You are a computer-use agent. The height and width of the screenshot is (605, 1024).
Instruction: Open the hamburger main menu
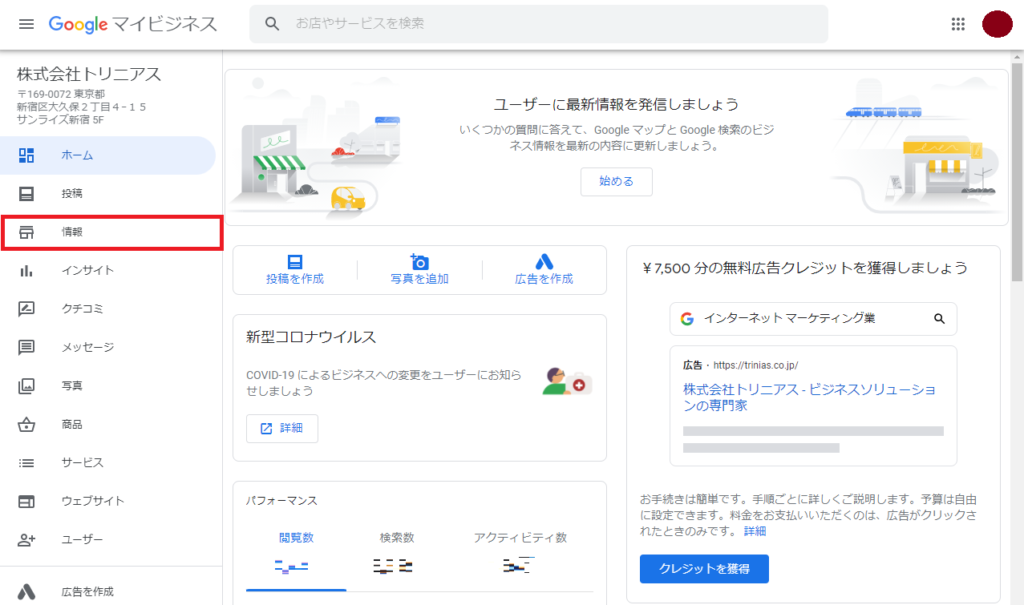26,24
